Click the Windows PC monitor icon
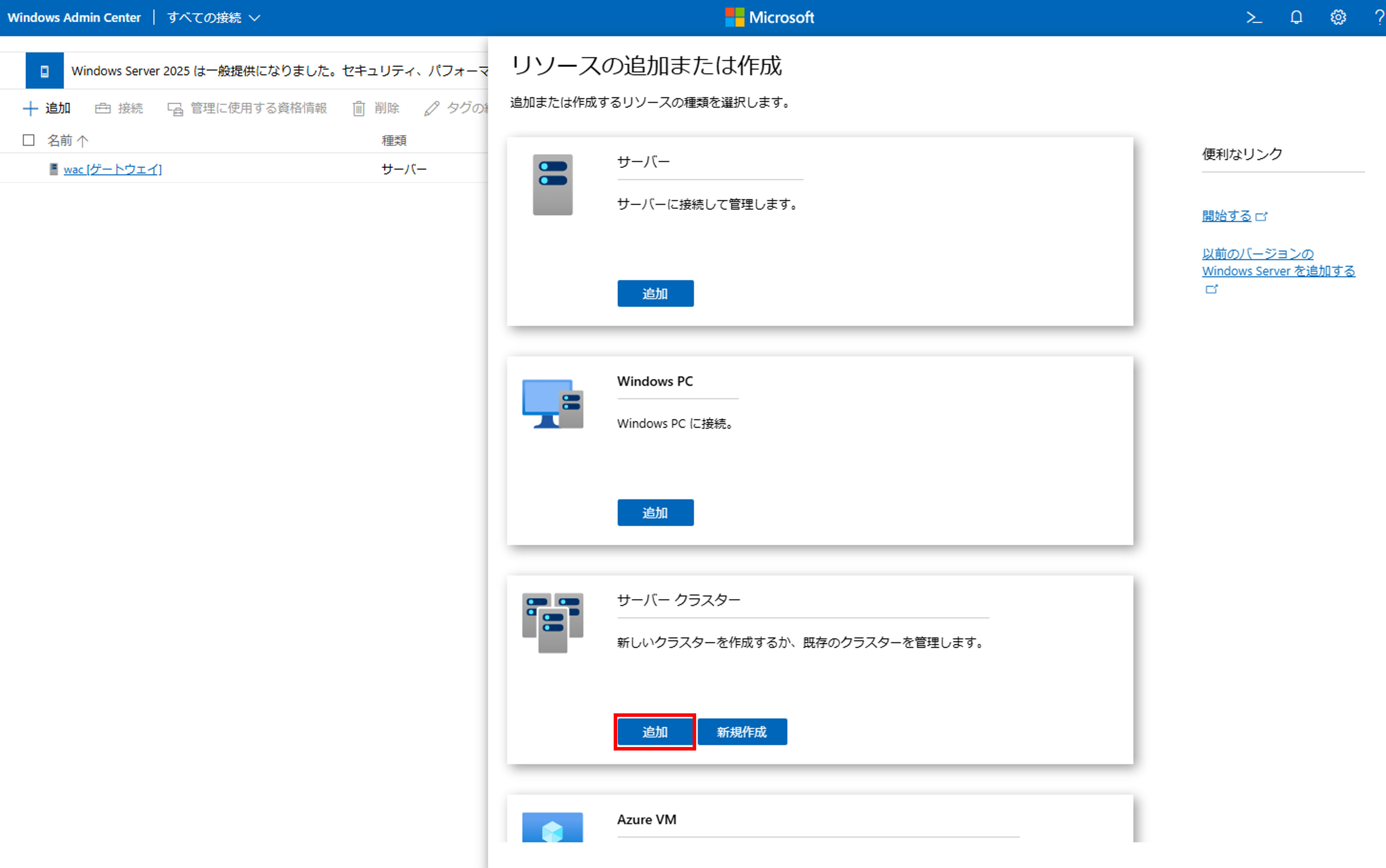The width and height of the screenshot is (1386, 868). point(552,404)
